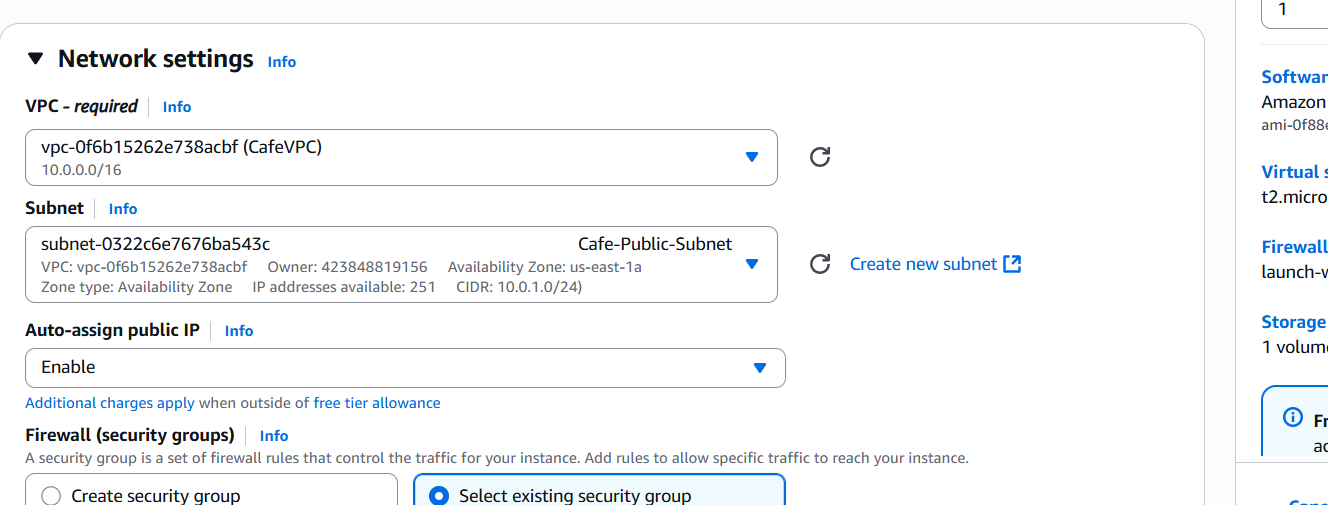Click the 10.0.0.0/16 CIDR text under VPC
The image size is (1328, 505).
pos(81,170)
